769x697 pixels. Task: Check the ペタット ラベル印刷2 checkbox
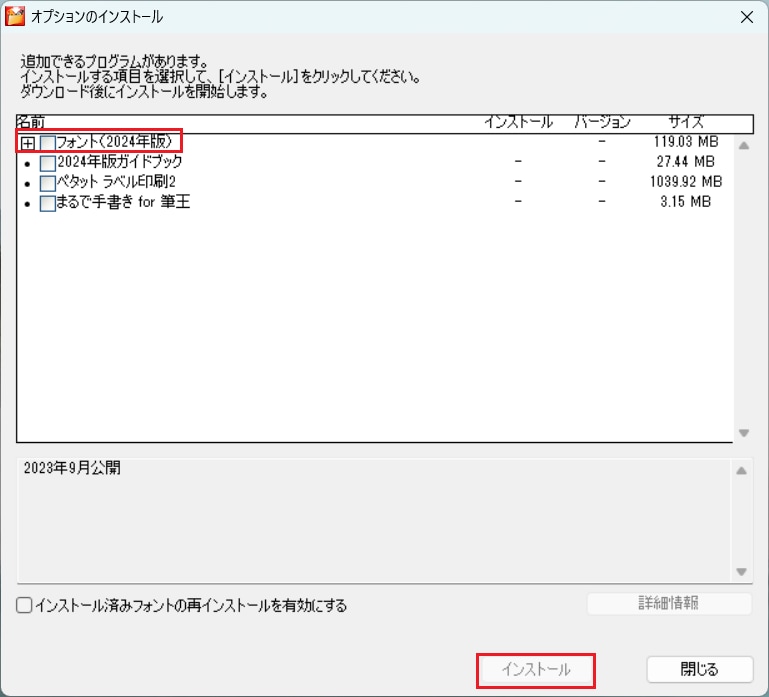[x=48, y=183]
